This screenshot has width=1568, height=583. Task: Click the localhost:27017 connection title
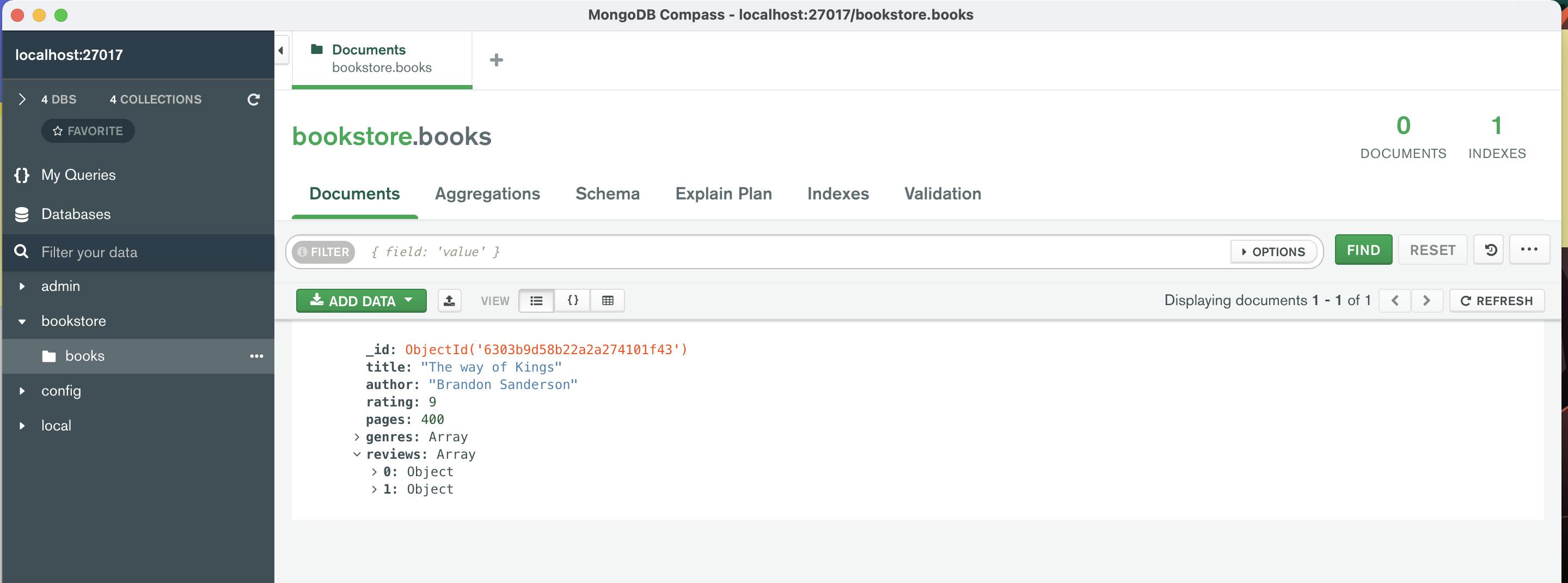69,55
